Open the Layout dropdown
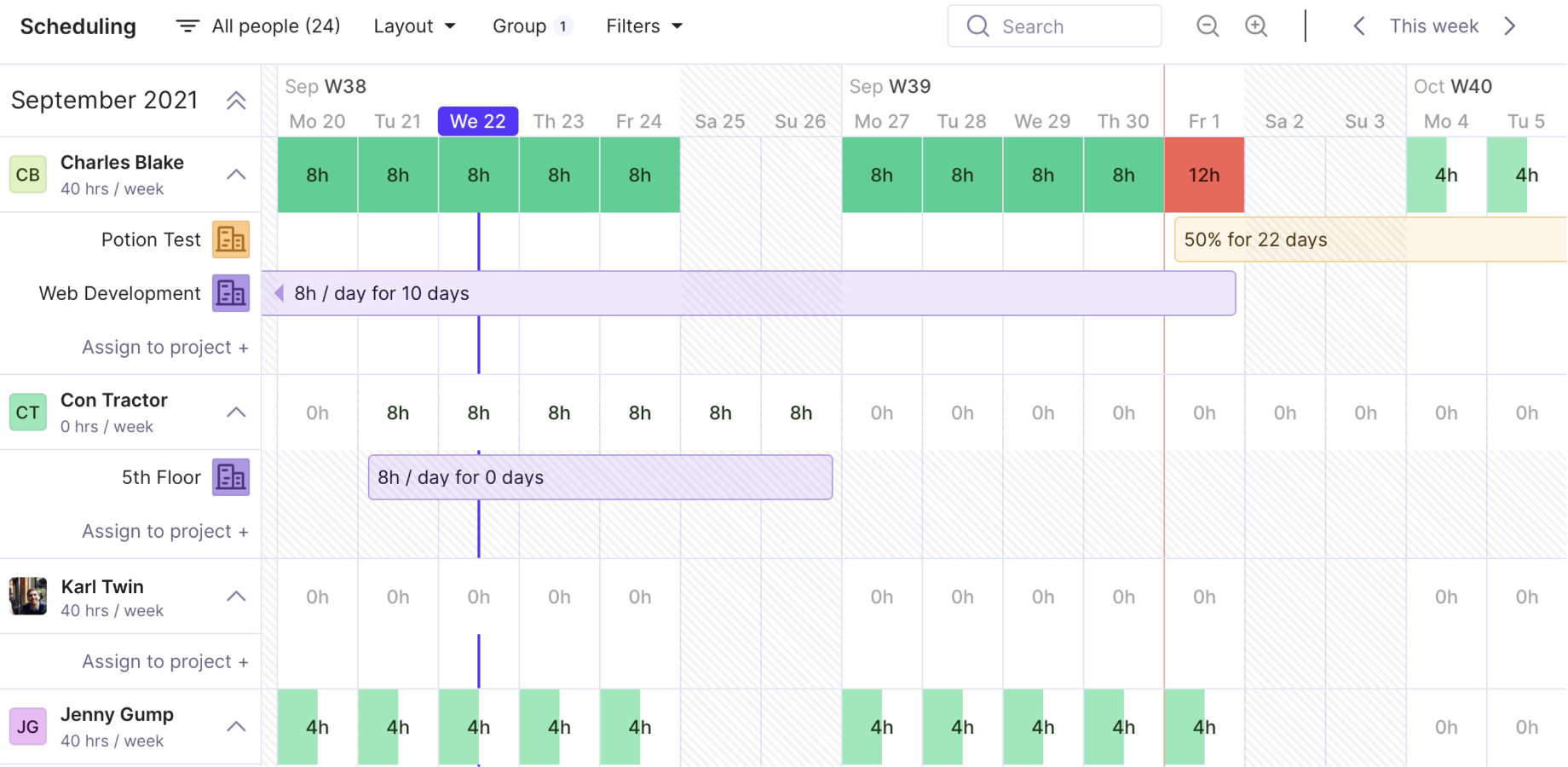Screen dimensions: 1568x767 click(x=415, y=26)
